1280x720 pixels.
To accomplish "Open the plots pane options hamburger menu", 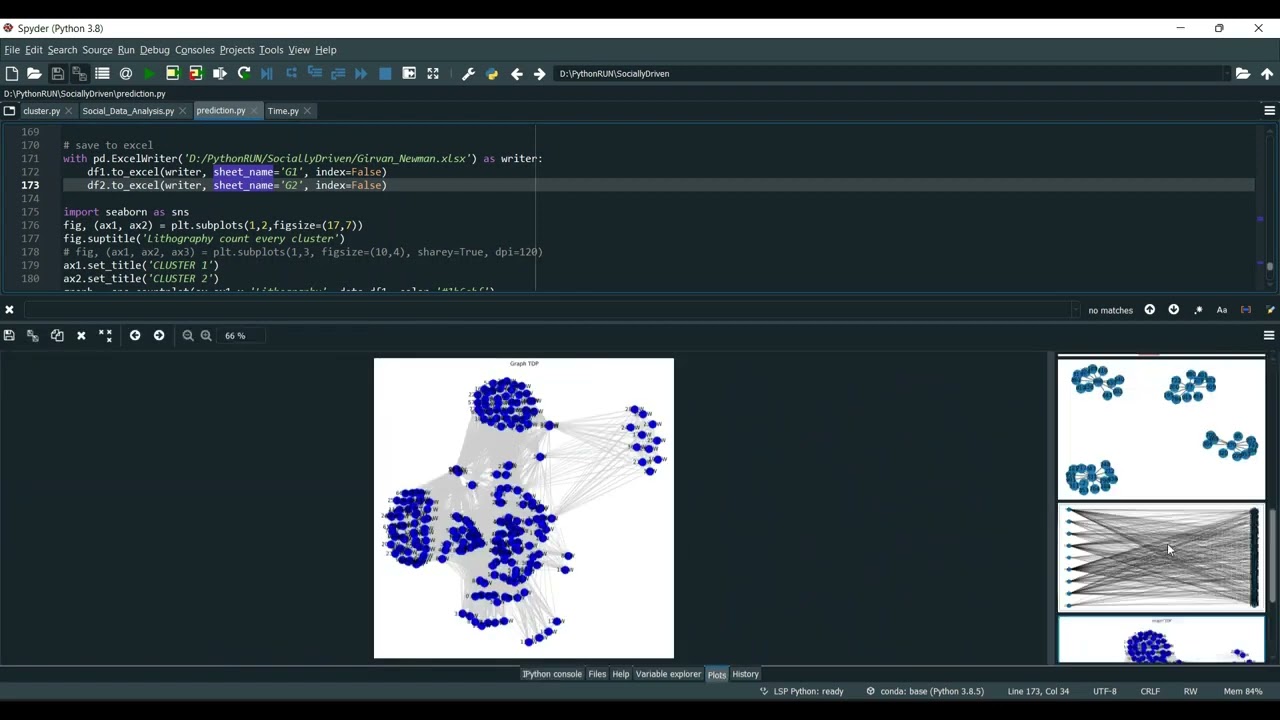I will pos(1269,335).
